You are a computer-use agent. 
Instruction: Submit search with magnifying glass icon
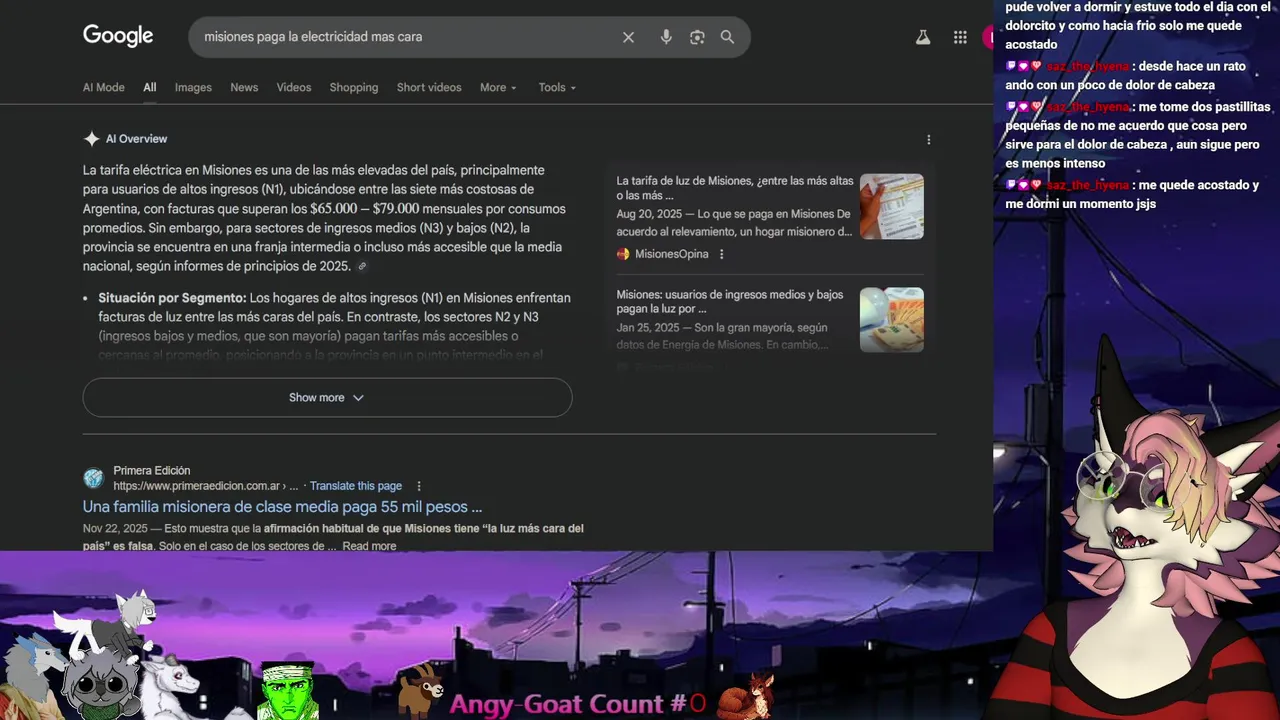tap(727, 37)
